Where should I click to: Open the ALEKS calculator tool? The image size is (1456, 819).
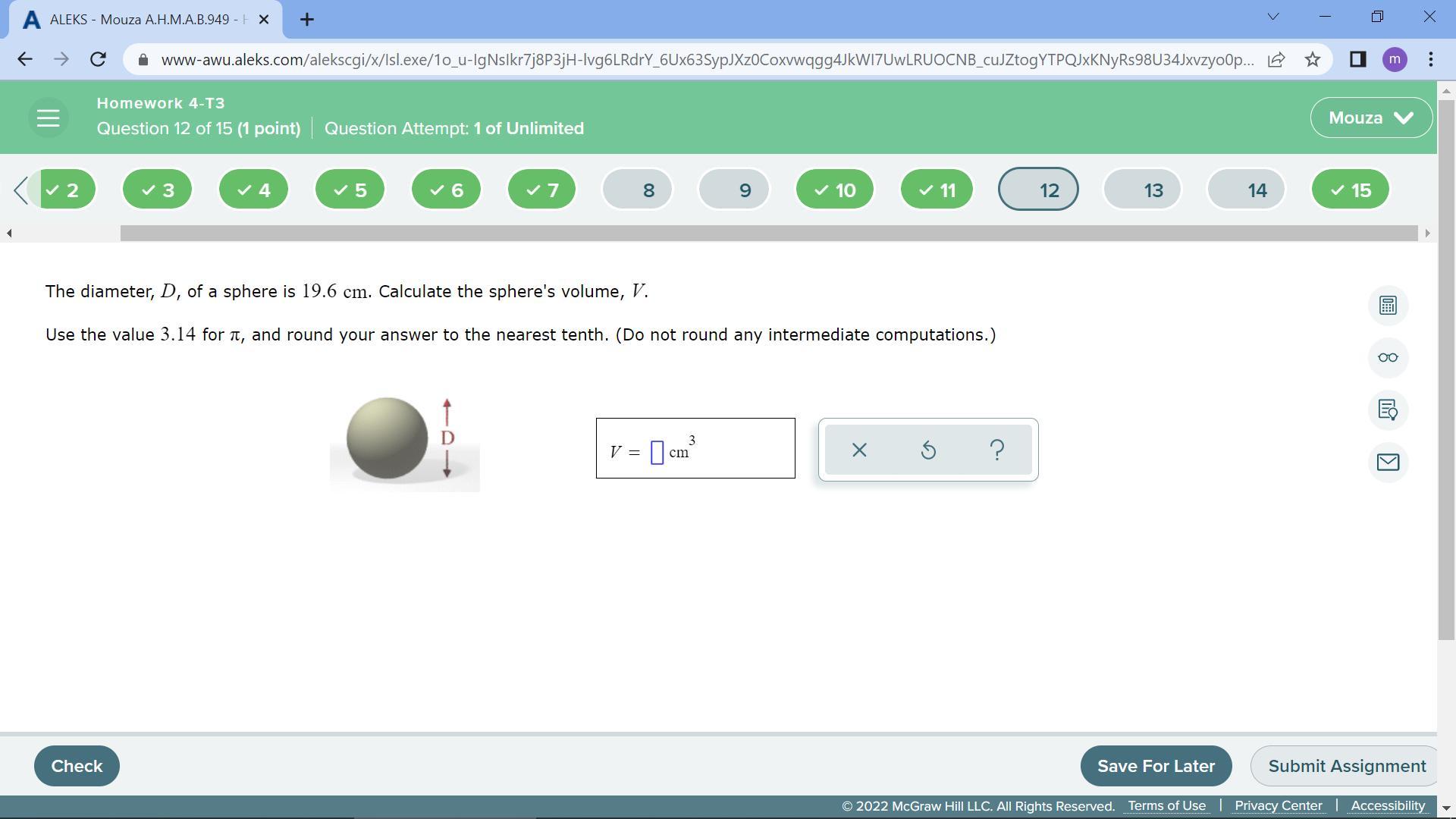(1388, 306)
